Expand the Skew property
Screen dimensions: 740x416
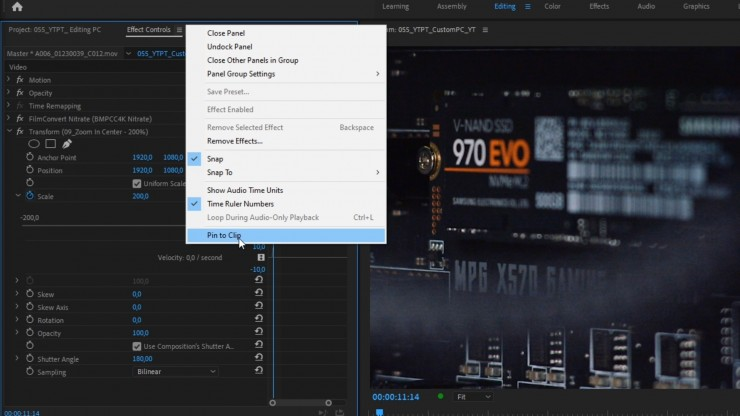pyautogui.click(x=17, y=294)
